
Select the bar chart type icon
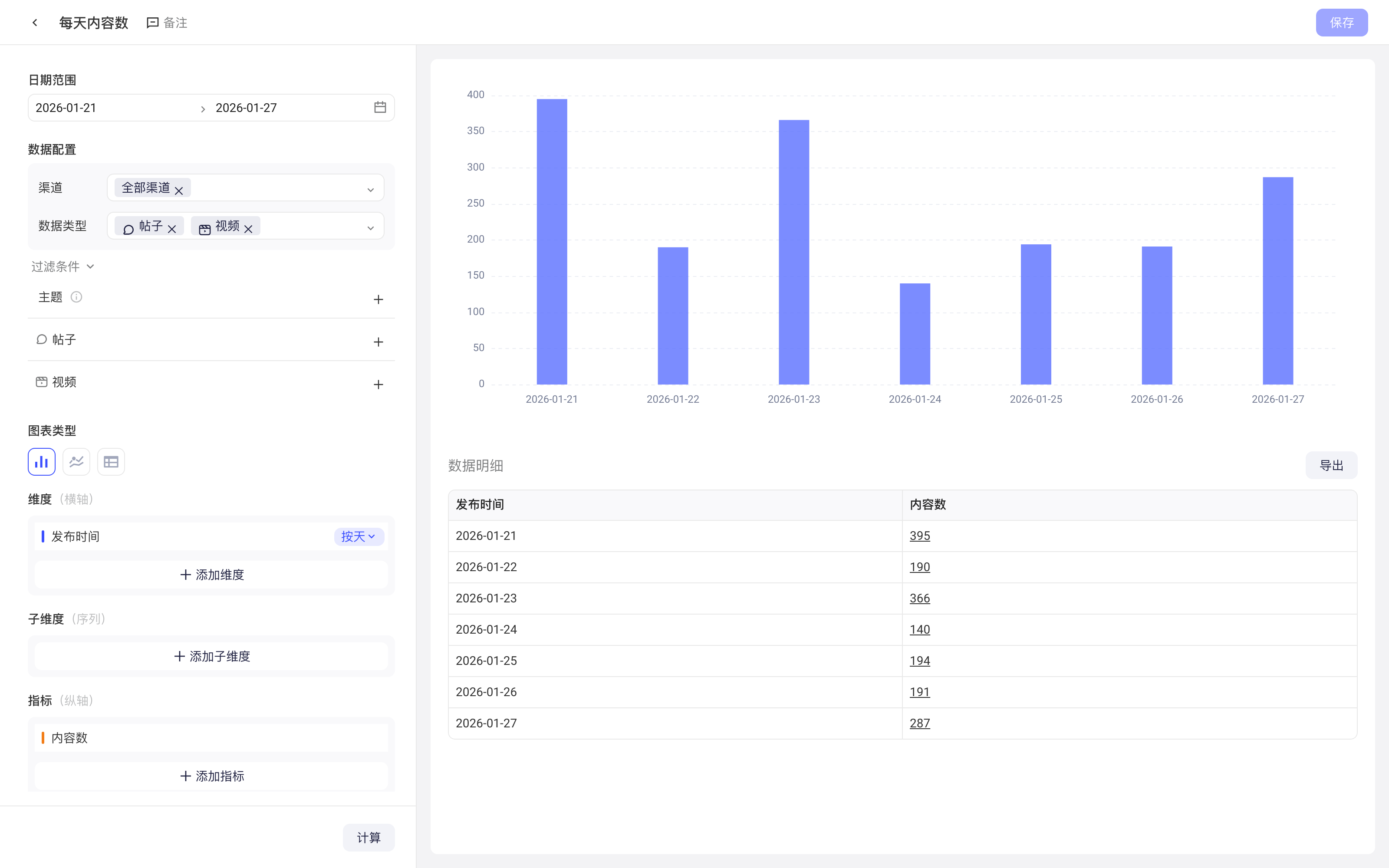[x=42, y=461]
